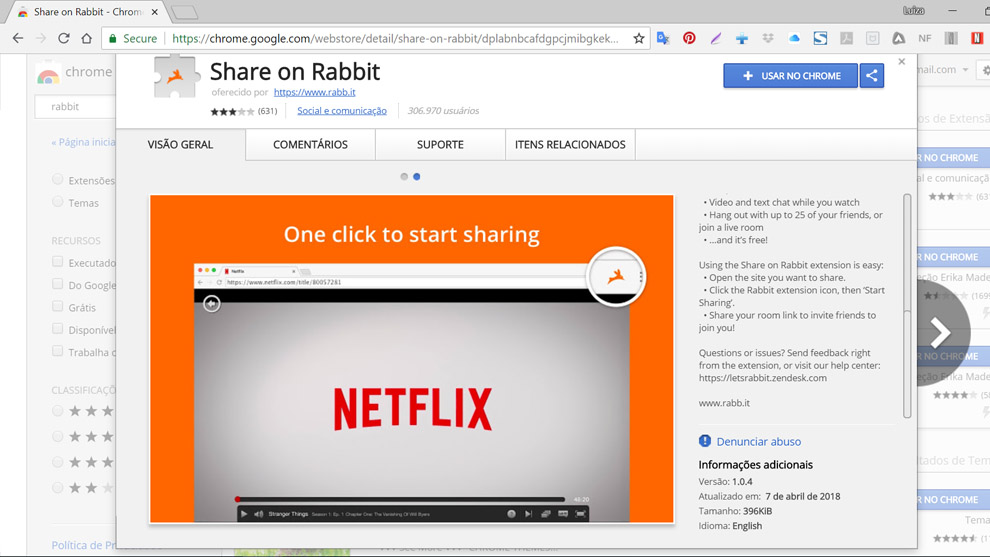Open the Social e comunicação category link
Viewport: 990px width, 557px height.
click(342, 111)
